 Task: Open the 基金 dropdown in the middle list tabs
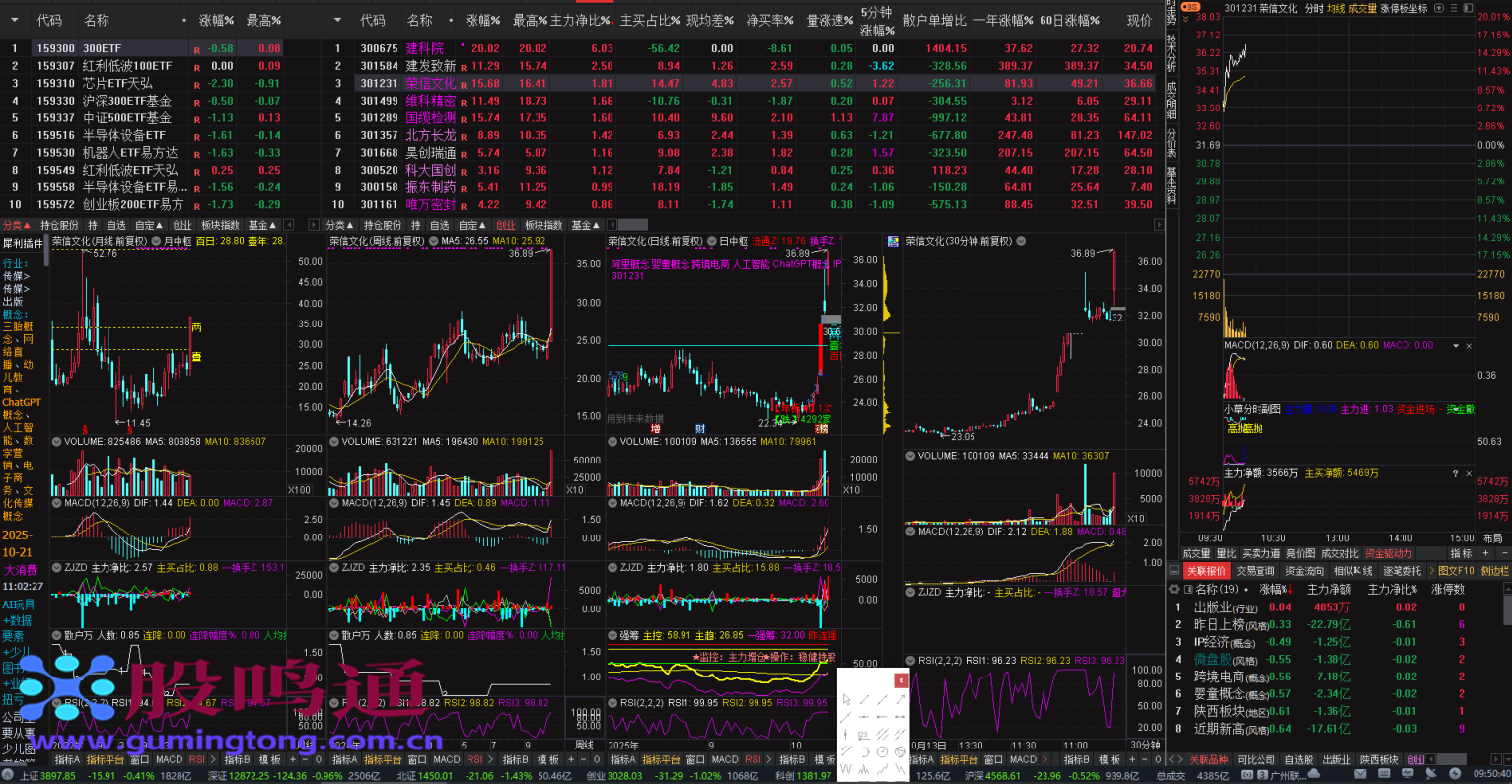click(587, 225)
